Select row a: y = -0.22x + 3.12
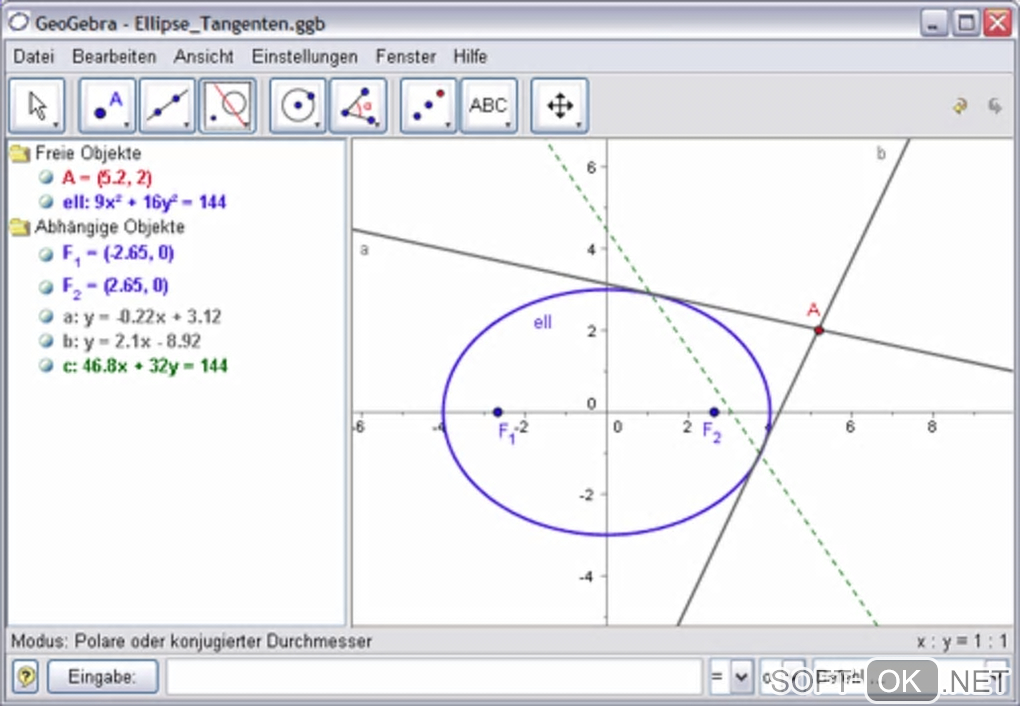The width and height of the screenshot is (1020, 706). [142, 317]
